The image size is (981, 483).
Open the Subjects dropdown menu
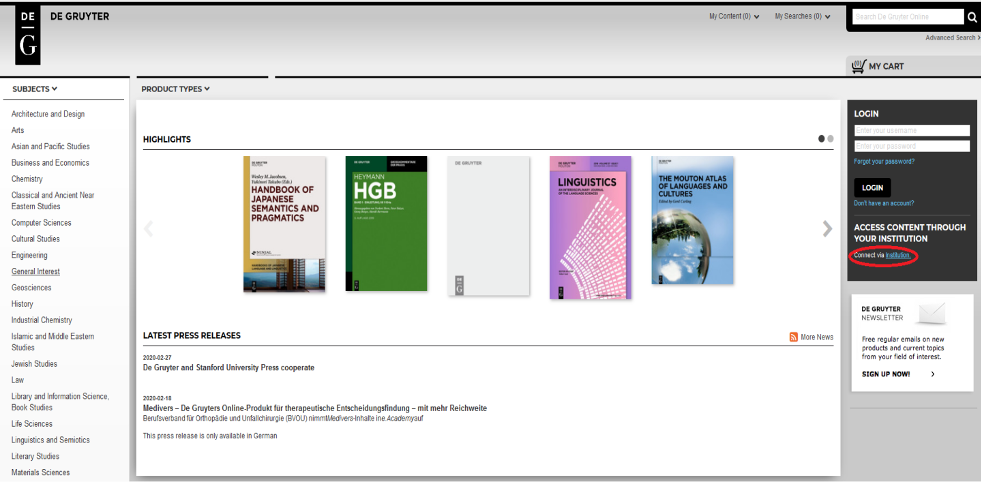[35, 89]
